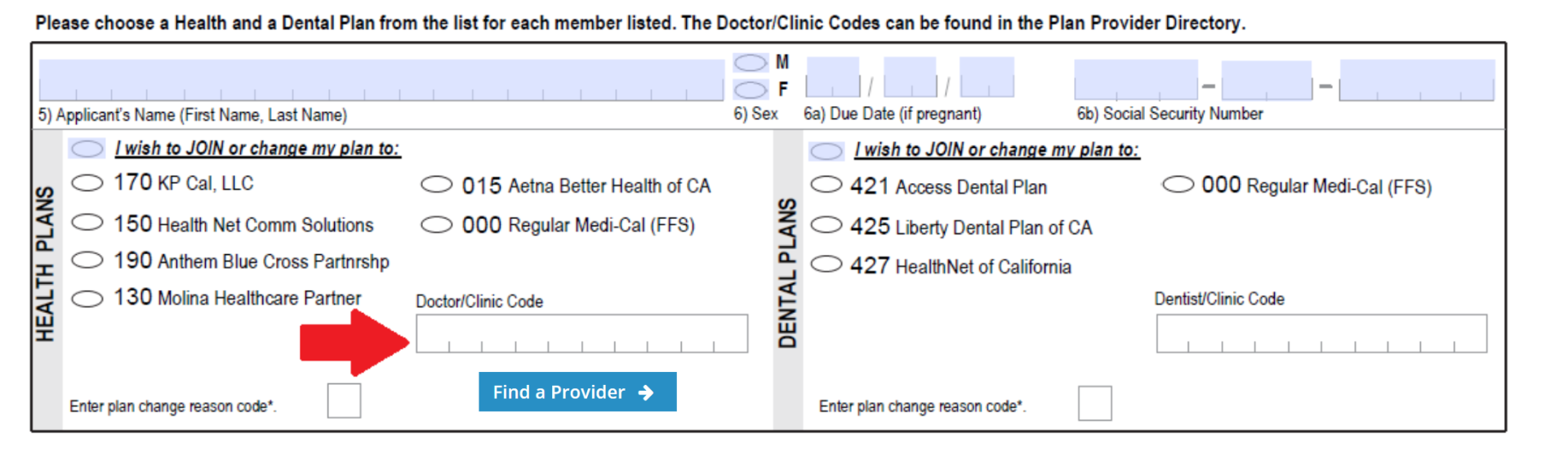Choose 150 Health Net Comm Solutions
This screenshot has width=1568, height=461.
pos(87,222)
